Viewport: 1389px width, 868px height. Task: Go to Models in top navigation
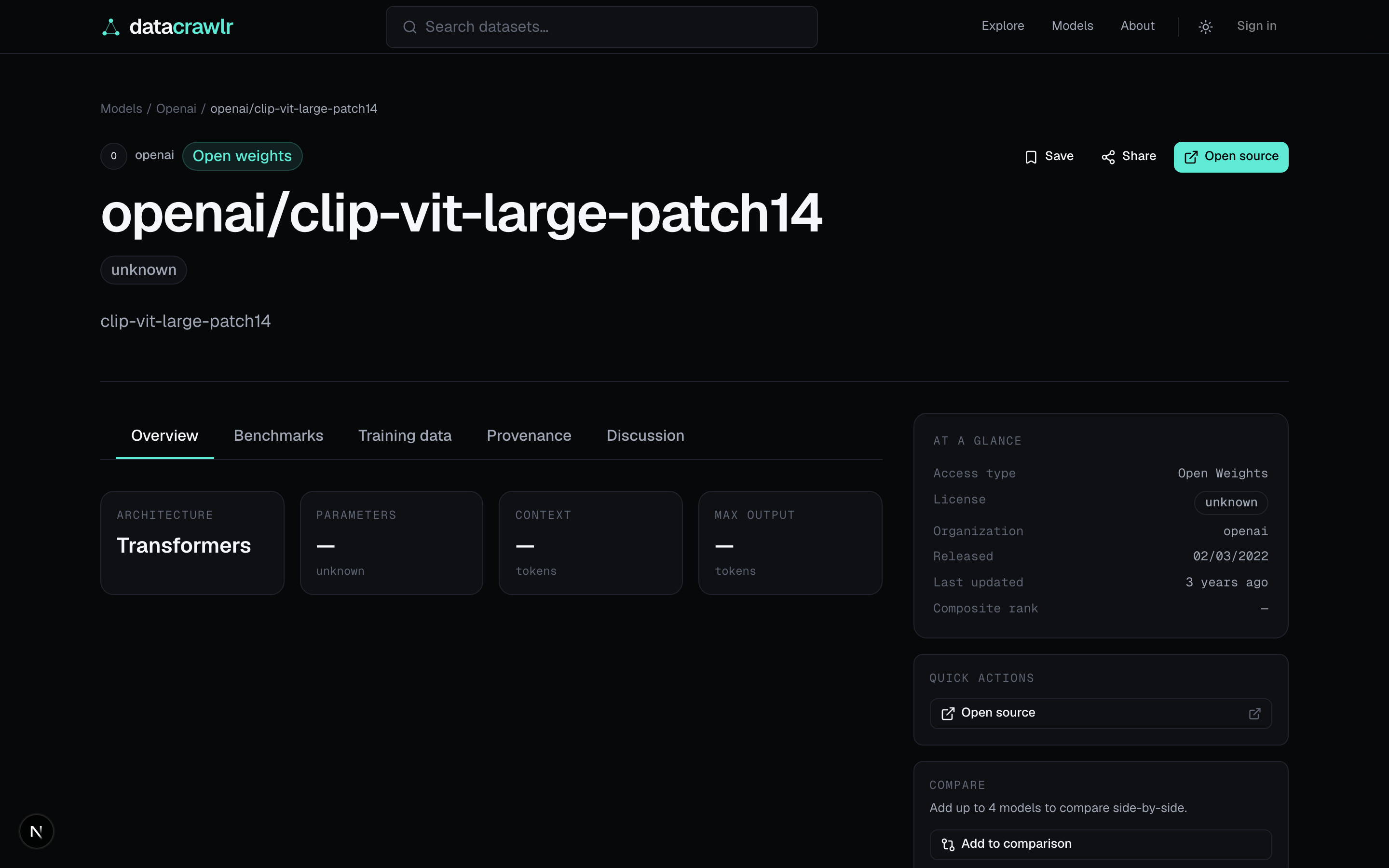[1072, 26]
